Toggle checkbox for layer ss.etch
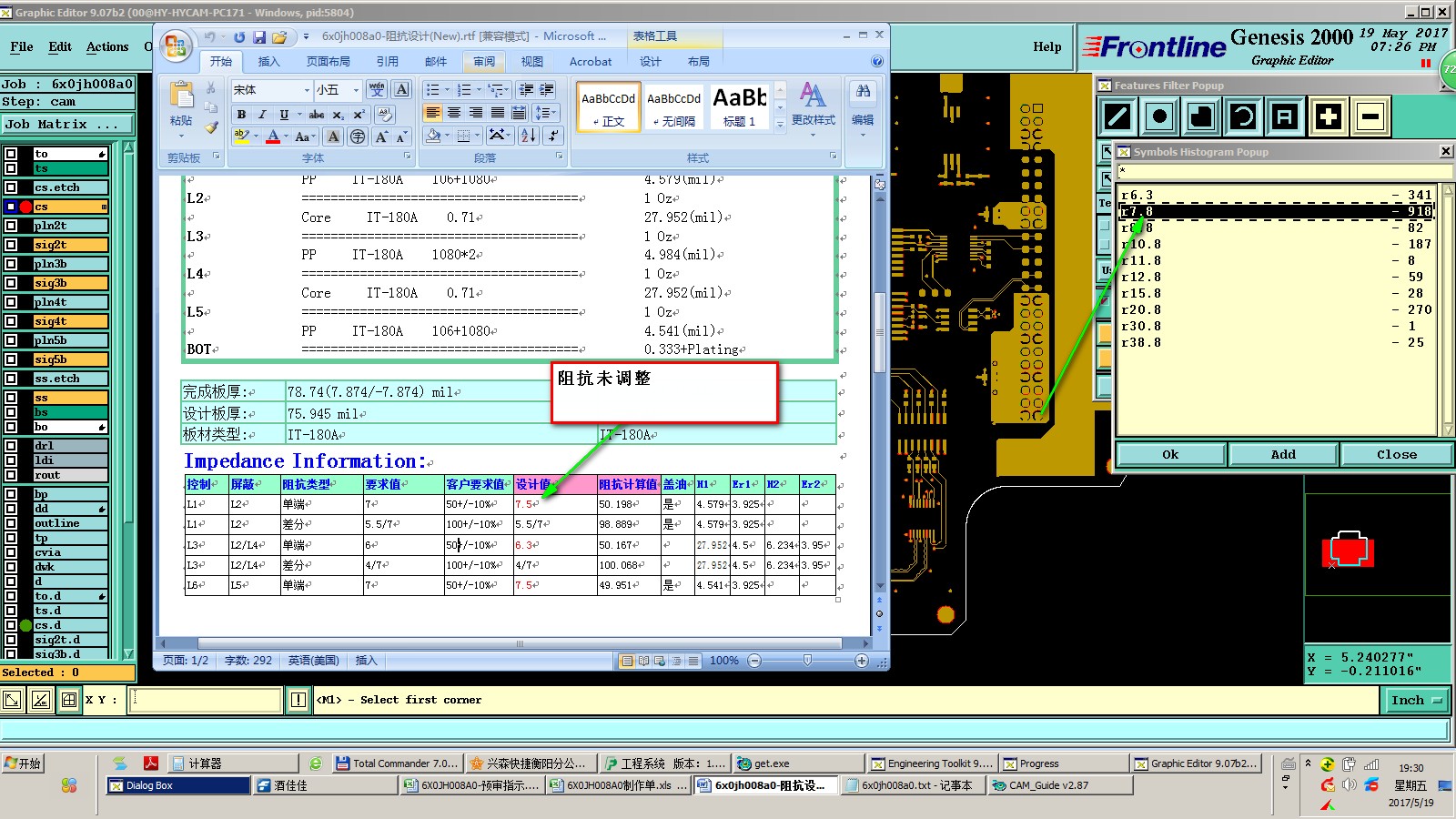This screenshot has width=1456, height=819. (x=11, y=379)
